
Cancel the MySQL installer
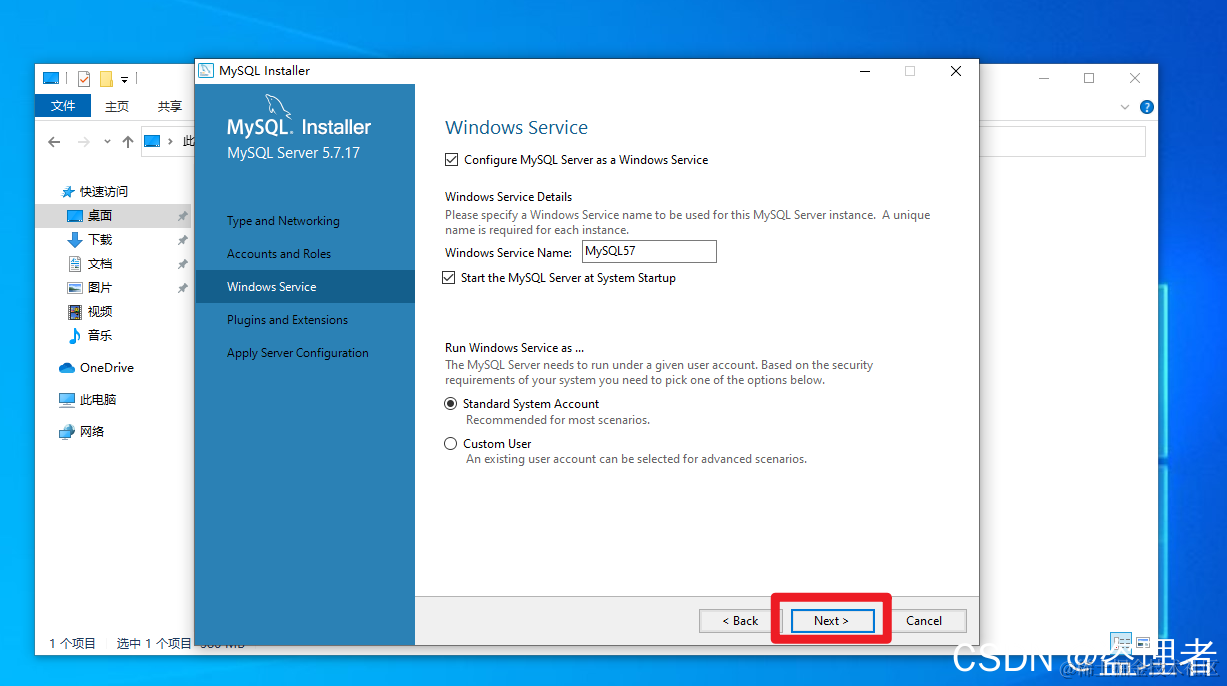(x=924, y=620)
